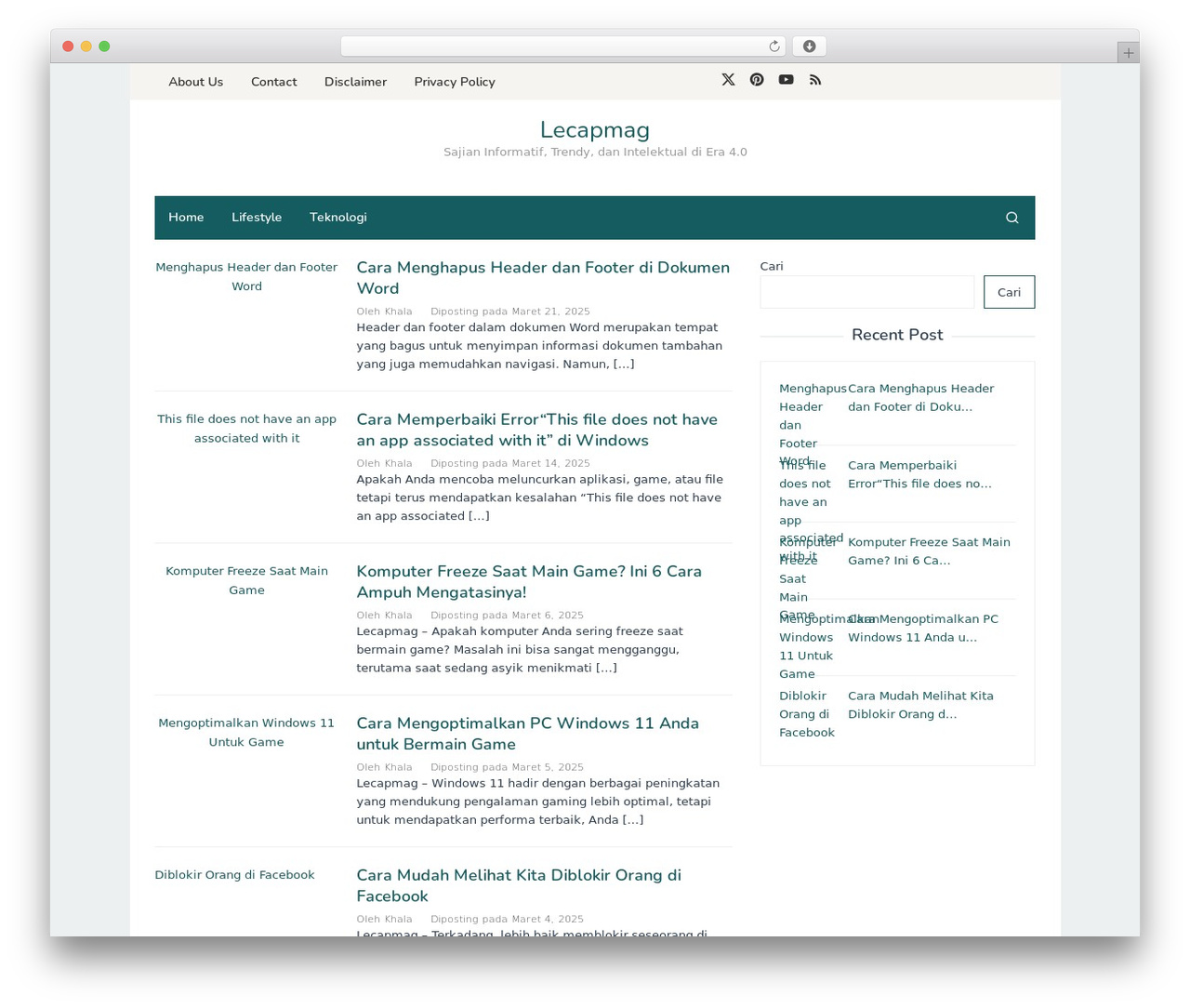This screenshot has width=1190, height=1008.
Task: Open the Pinterest social icon
Action: pyautogui.click(x=757, y=80)
